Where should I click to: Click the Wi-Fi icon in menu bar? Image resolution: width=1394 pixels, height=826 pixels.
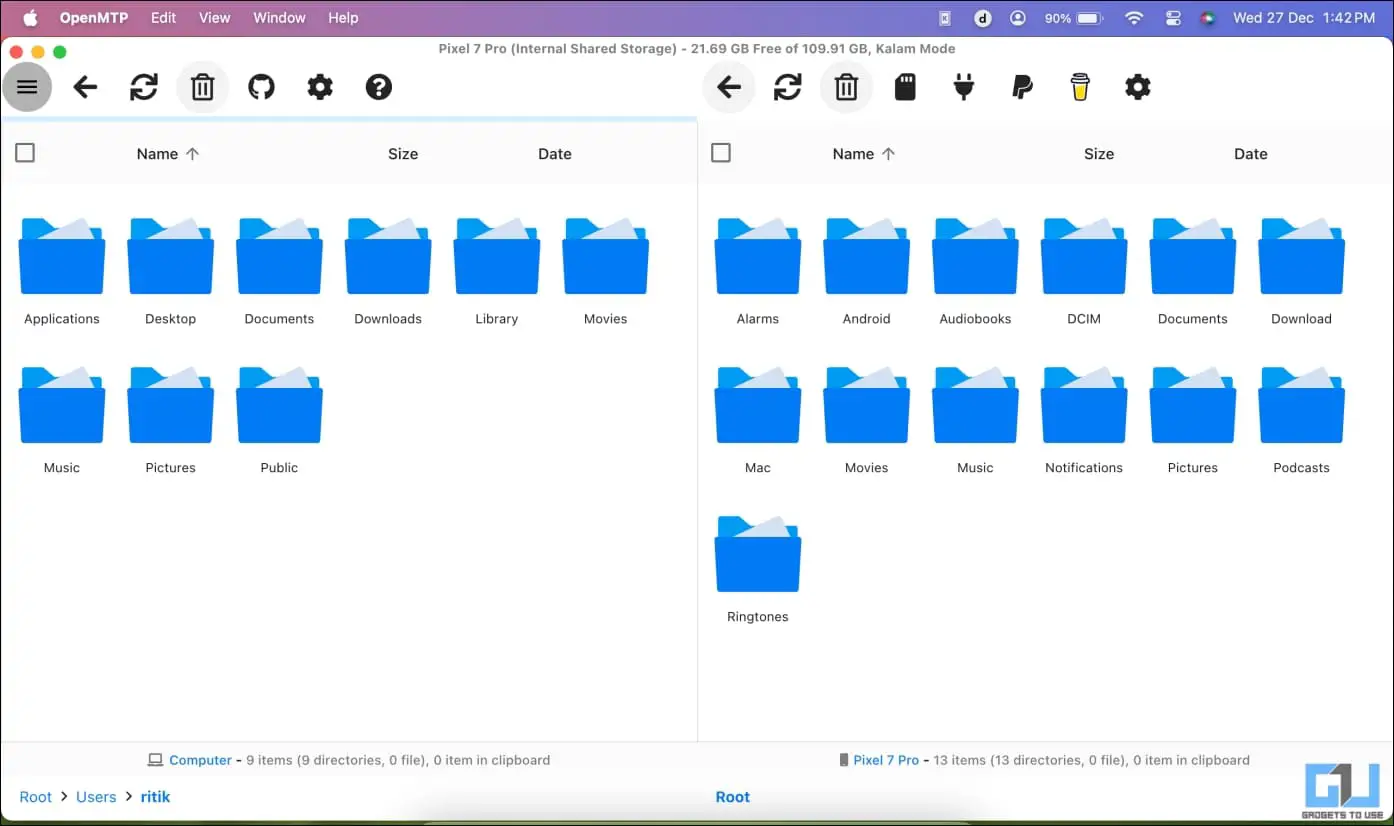[x=1134, y=18]
